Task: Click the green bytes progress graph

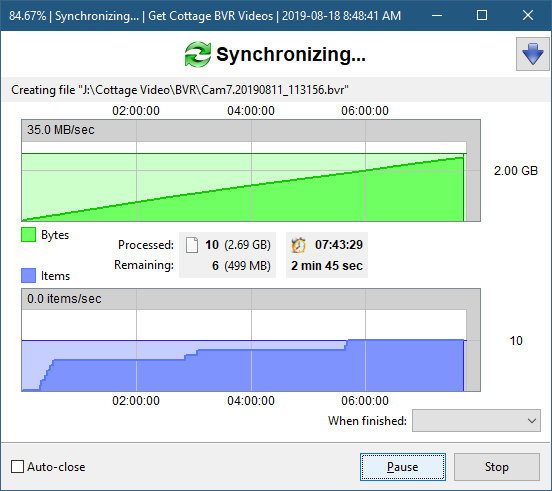Action: pyautogui.click(x=251, y=170)
